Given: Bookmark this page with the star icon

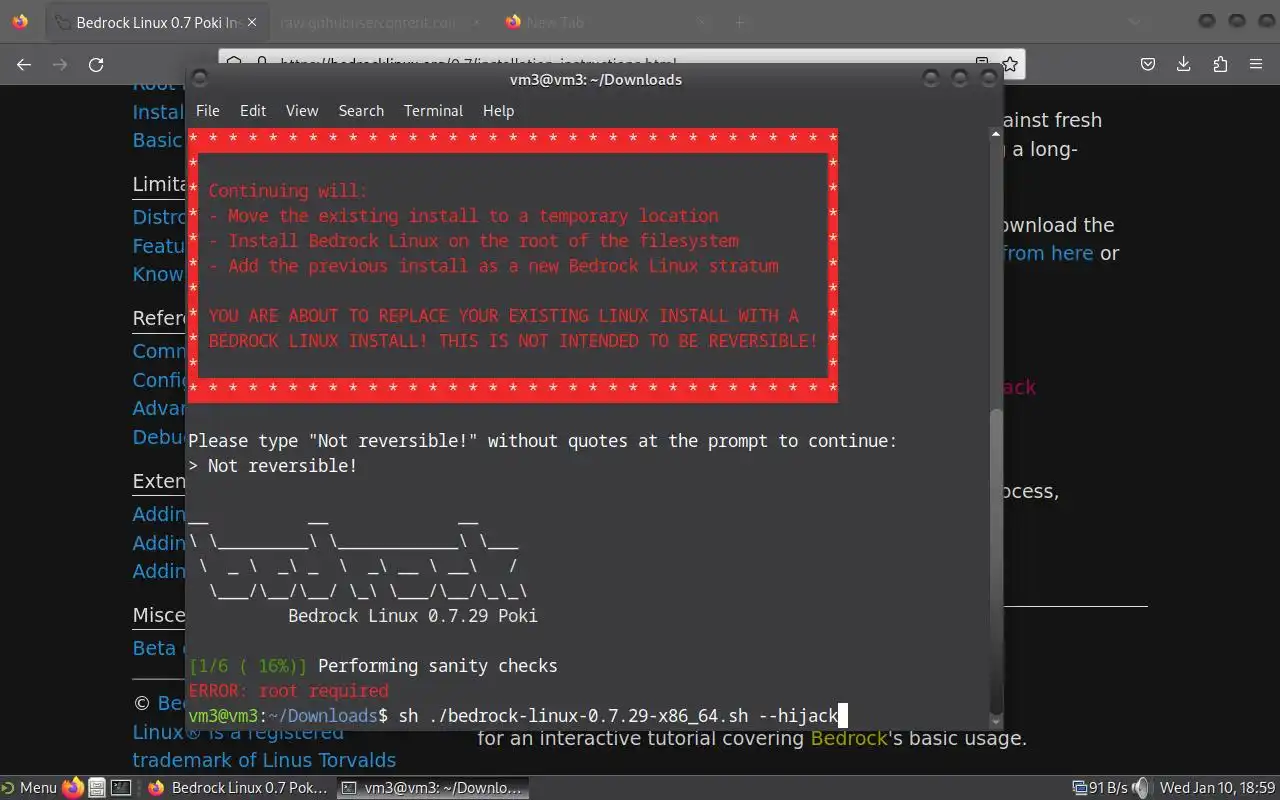Looking at the screenshot, I should (x=1010, y=64).
